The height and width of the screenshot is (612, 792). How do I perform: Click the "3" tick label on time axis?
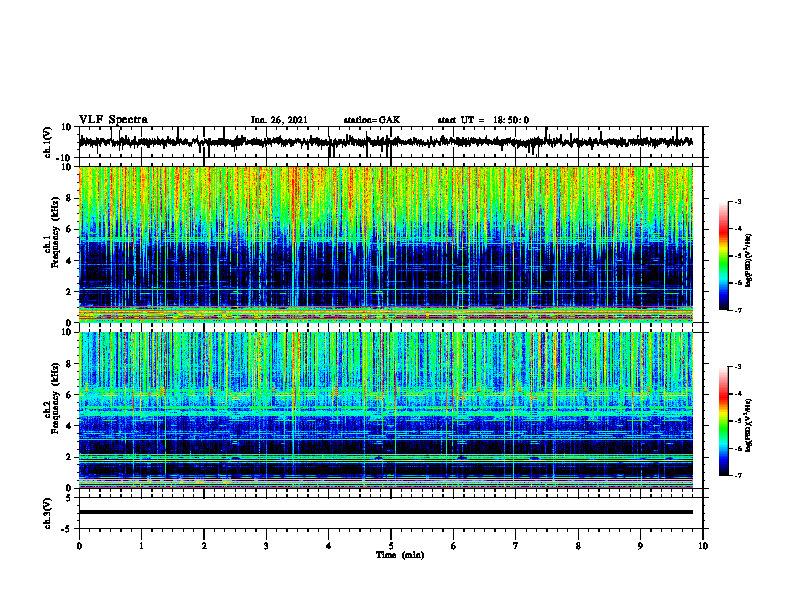[266, 546]
